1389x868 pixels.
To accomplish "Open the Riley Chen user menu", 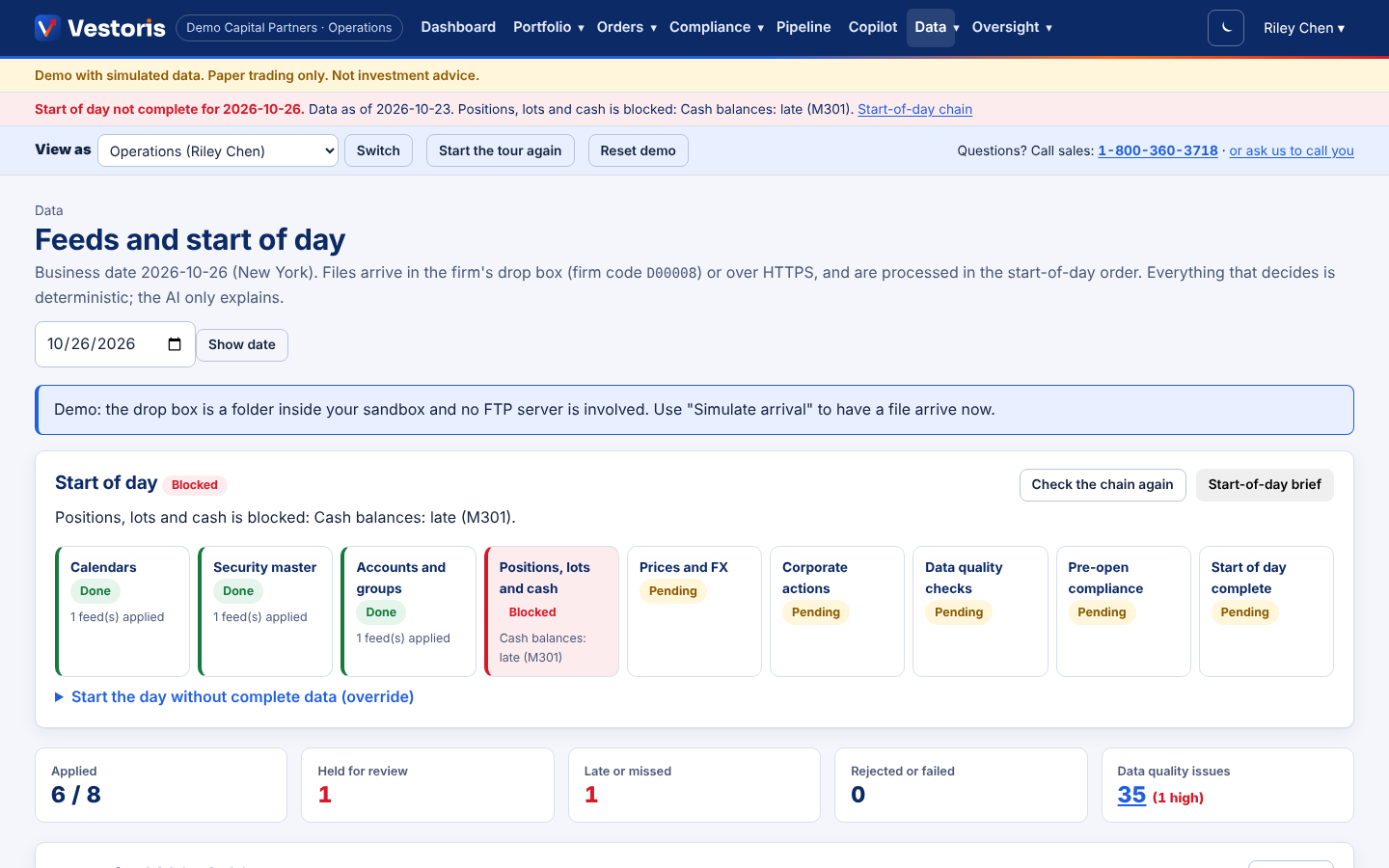I will 1304,28.
